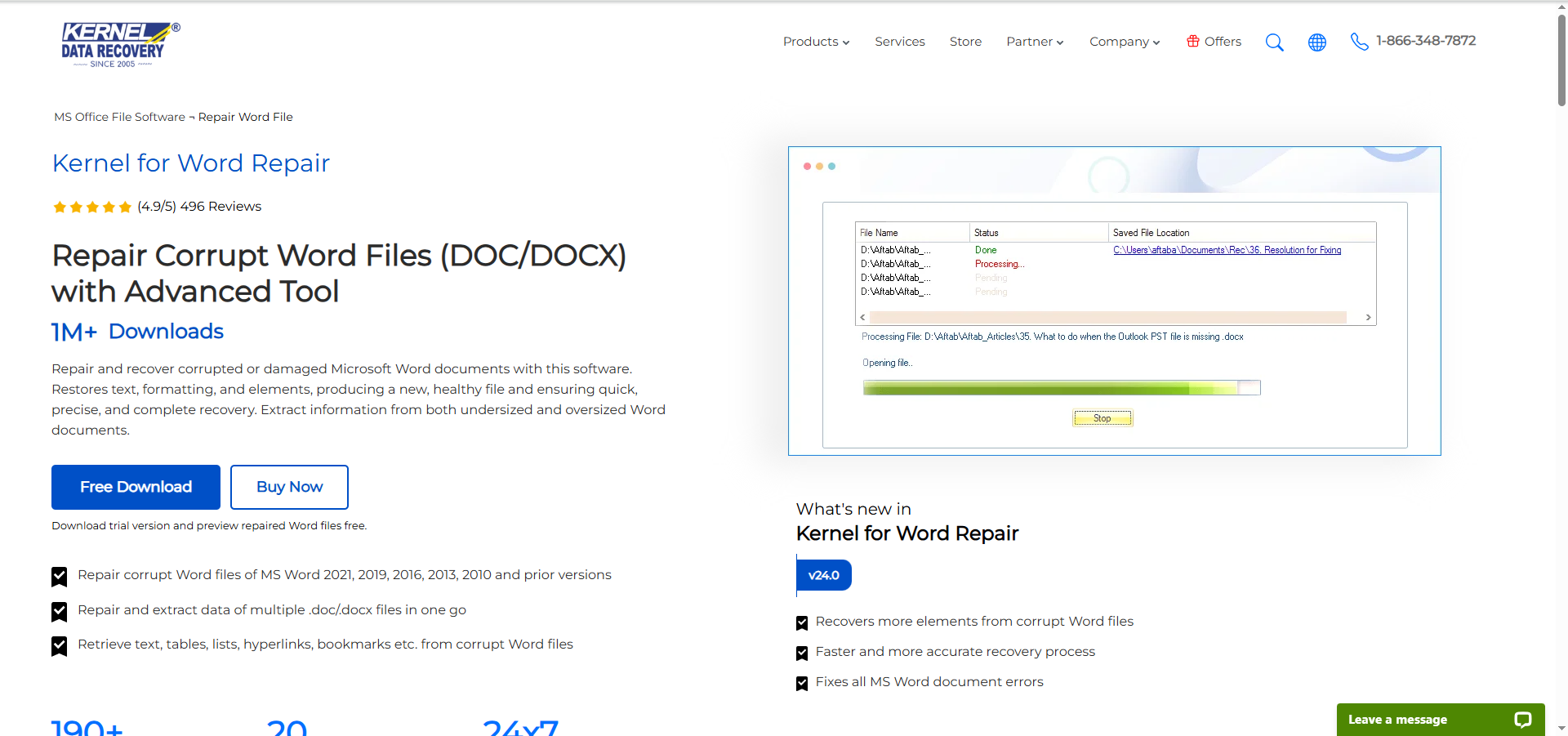Open MS Office File Software breadcrumb link
The height and width of the screenshot is (736, 1568).
[x=119, y=117]
